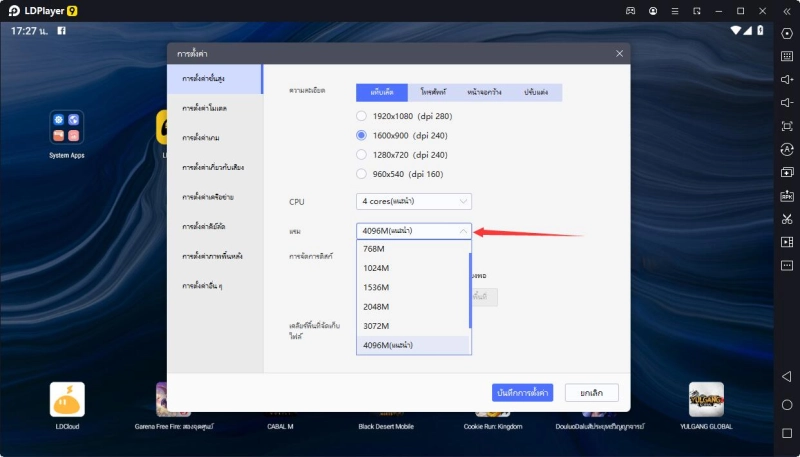Click the gamepad icon in title bar
The height and width of the screenshot is (457, 800).
[x=631, y=11]
